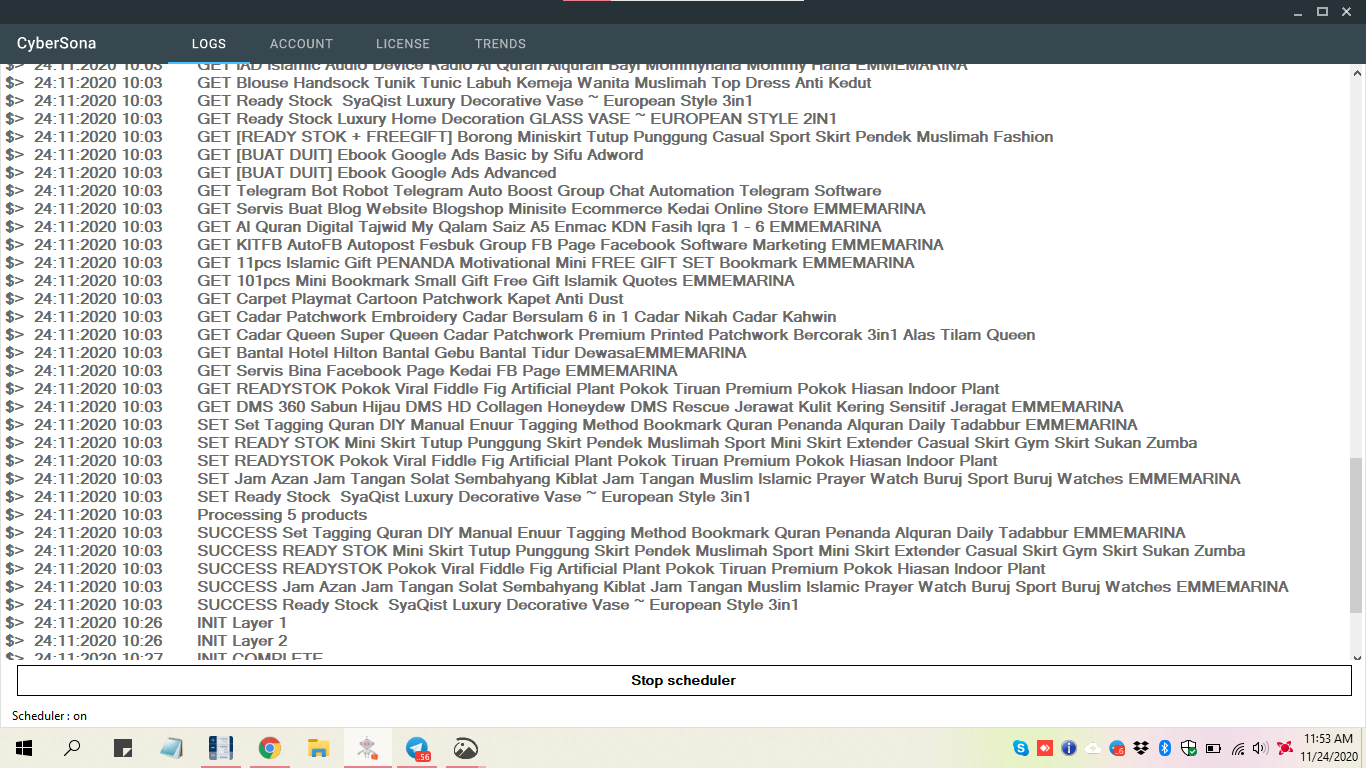
Task: Click the Stop scheduler button
Action: point(684,681)
